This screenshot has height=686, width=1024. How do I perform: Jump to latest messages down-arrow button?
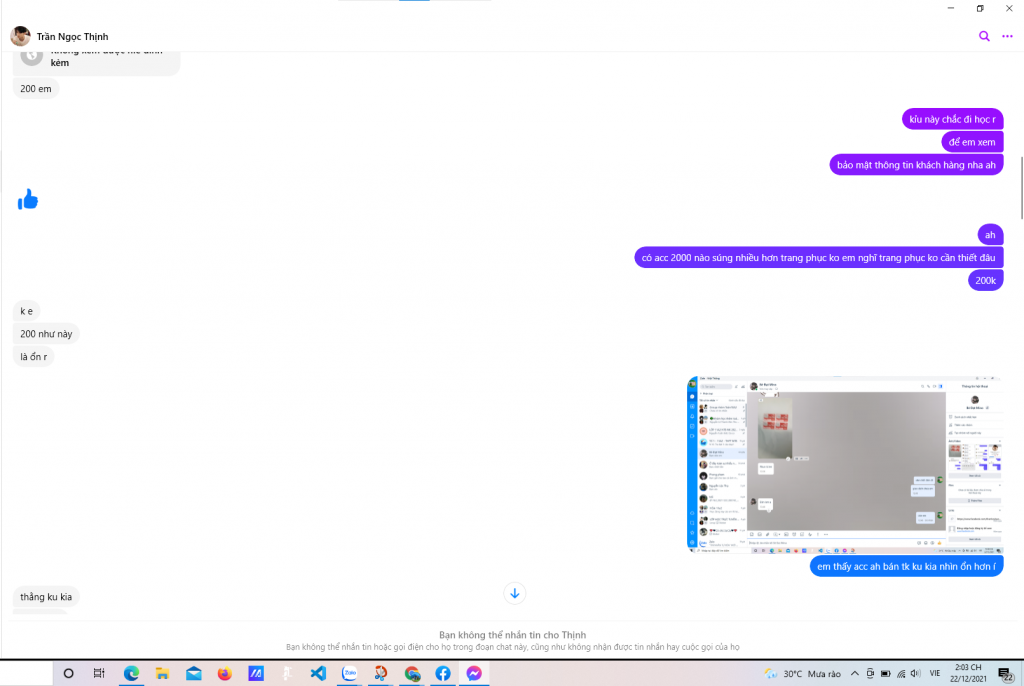(515, 593)
